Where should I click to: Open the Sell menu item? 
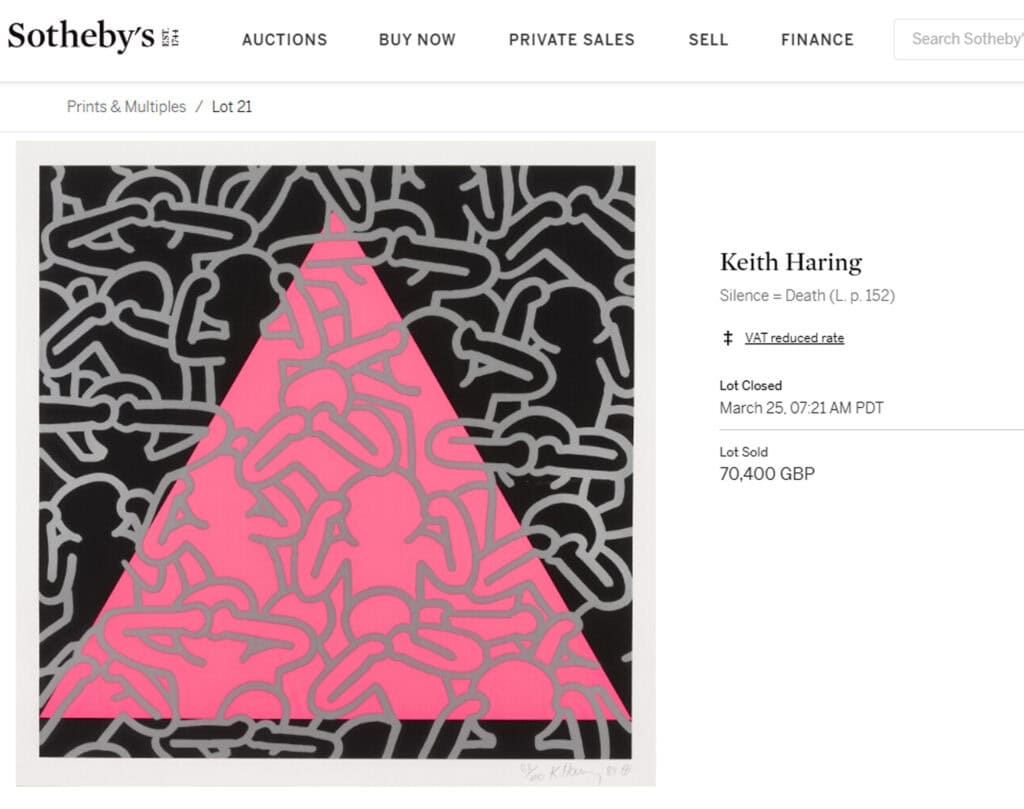[708, 40]
